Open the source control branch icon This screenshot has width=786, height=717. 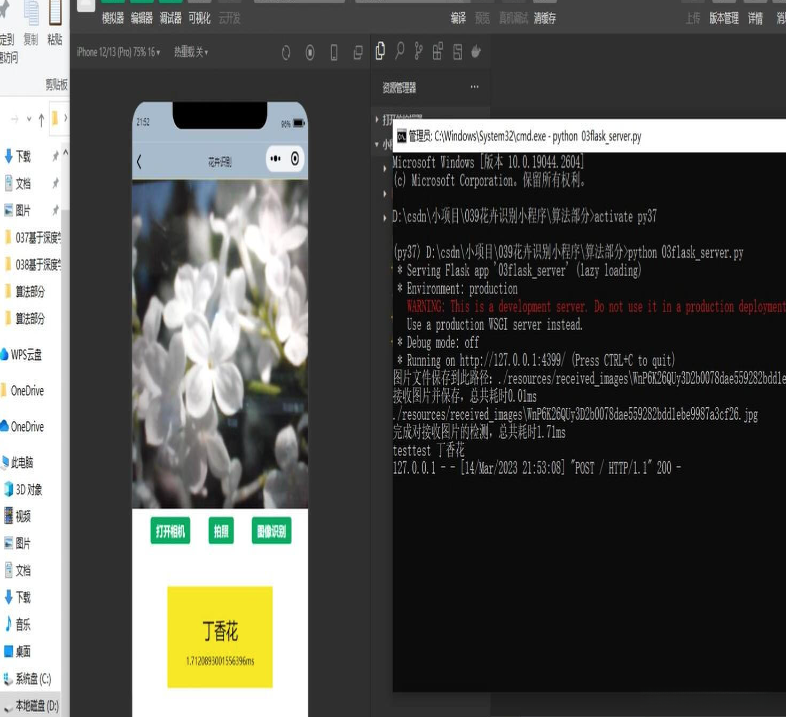(x=419, y=51)
